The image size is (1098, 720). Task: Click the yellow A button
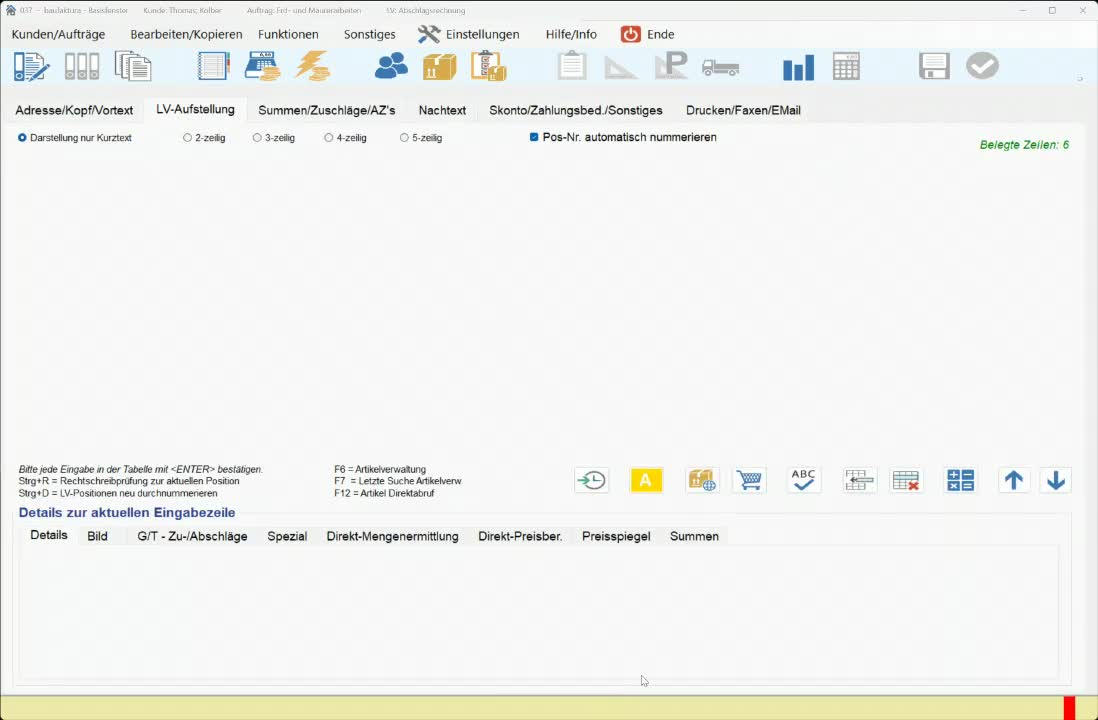pyautogui.click(x=646, y=480)
